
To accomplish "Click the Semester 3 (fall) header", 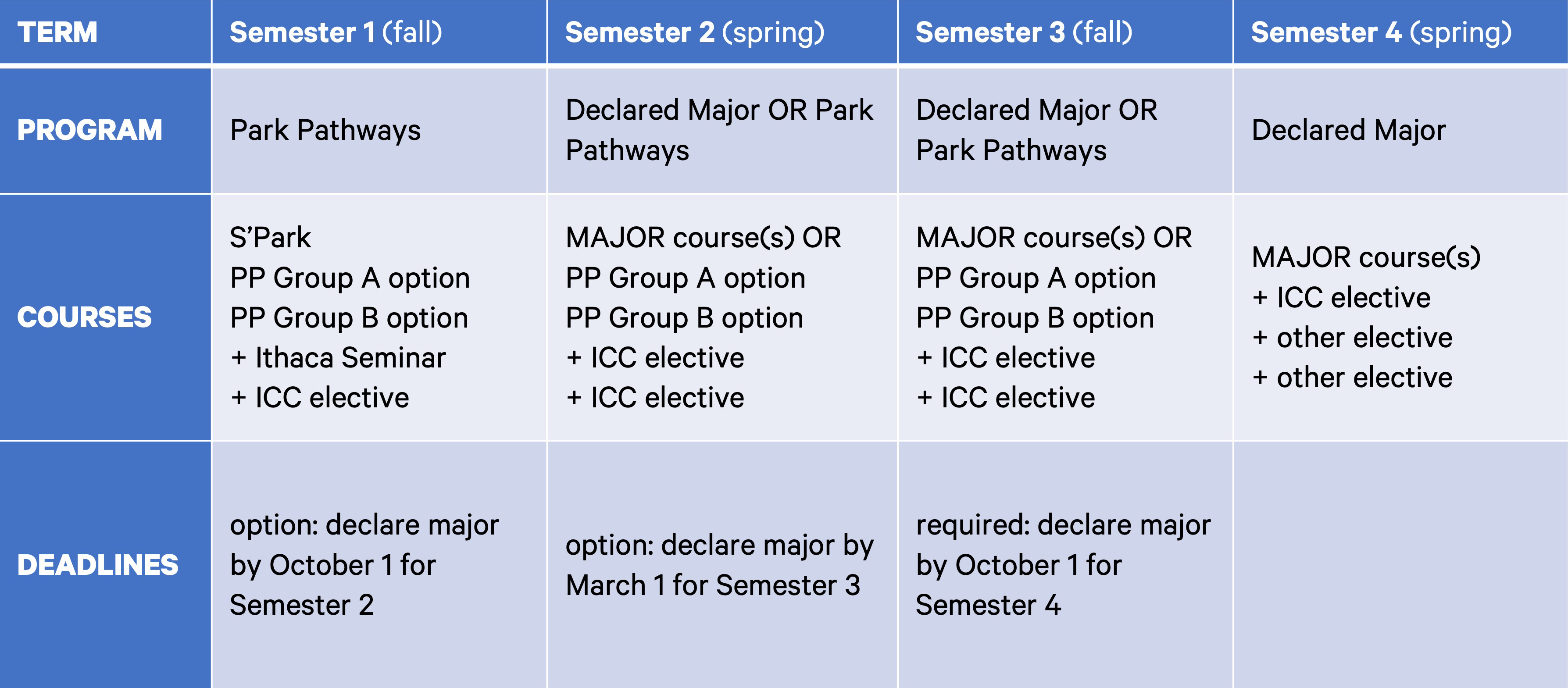I will coord(1065,32).
